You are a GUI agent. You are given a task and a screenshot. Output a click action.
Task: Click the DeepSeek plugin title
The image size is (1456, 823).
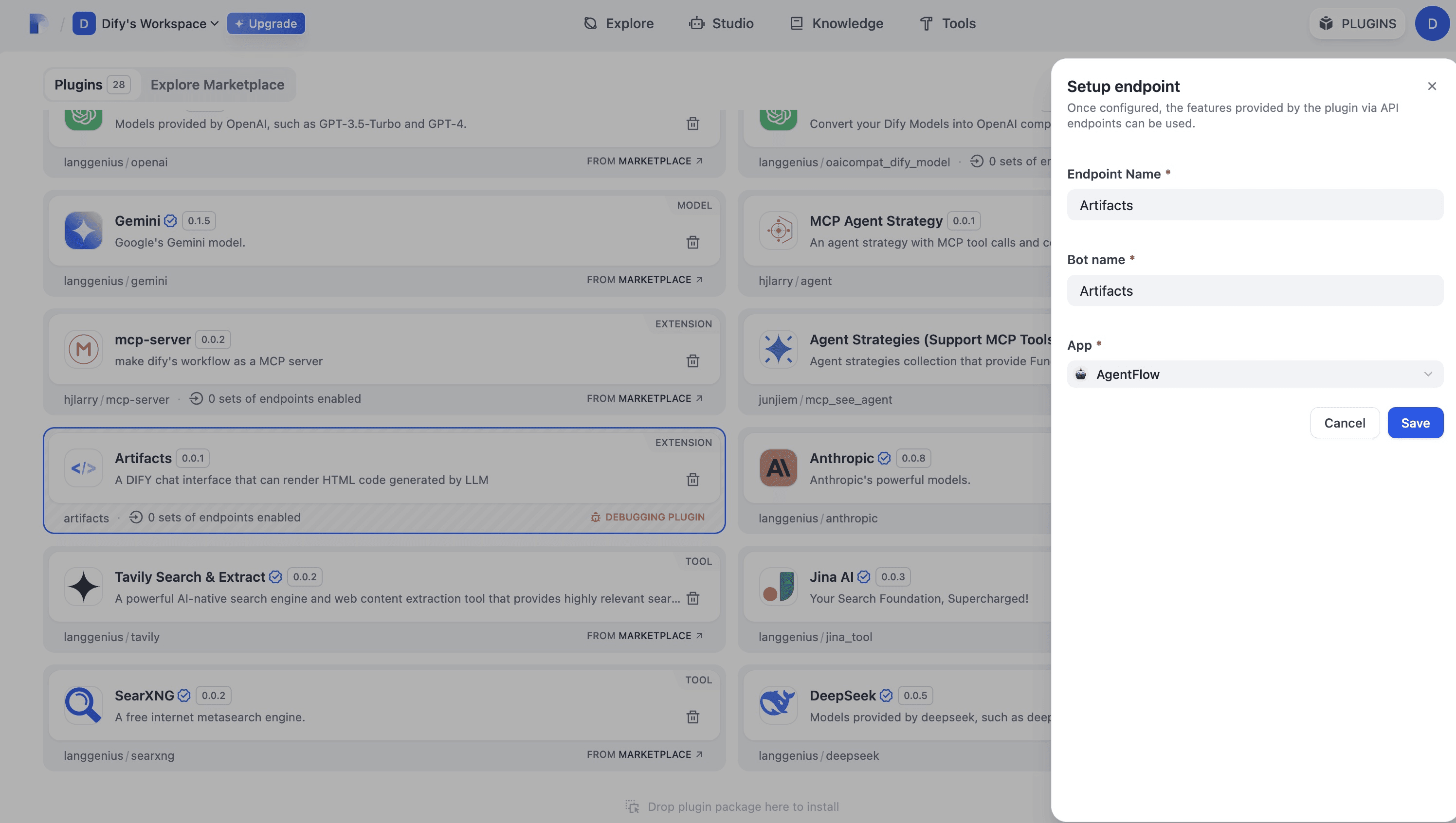click(x=842, y=696)
